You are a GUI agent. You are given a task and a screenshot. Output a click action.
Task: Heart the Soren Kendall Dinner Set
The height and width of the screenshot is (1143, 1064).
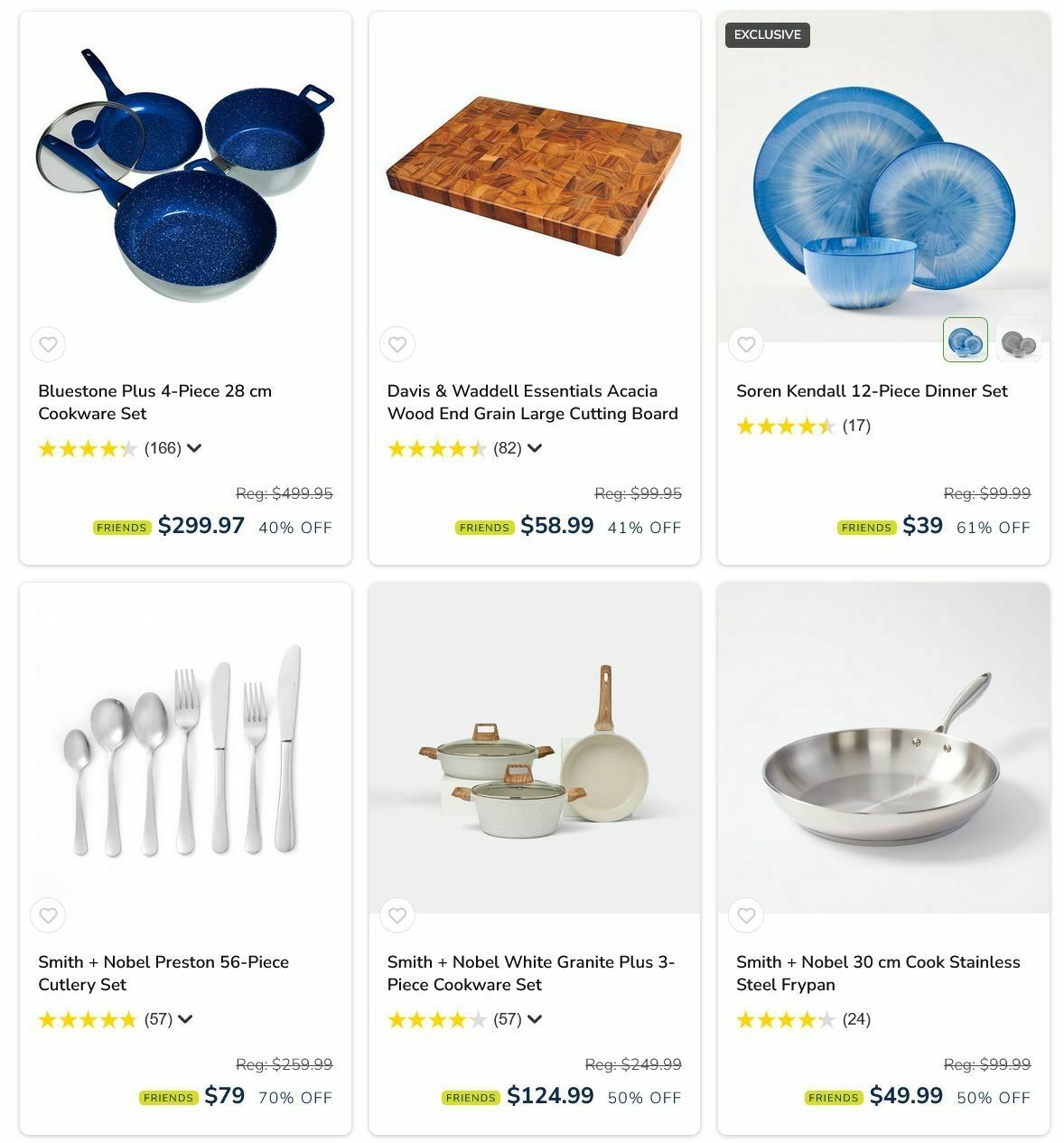tap(746, 344)
